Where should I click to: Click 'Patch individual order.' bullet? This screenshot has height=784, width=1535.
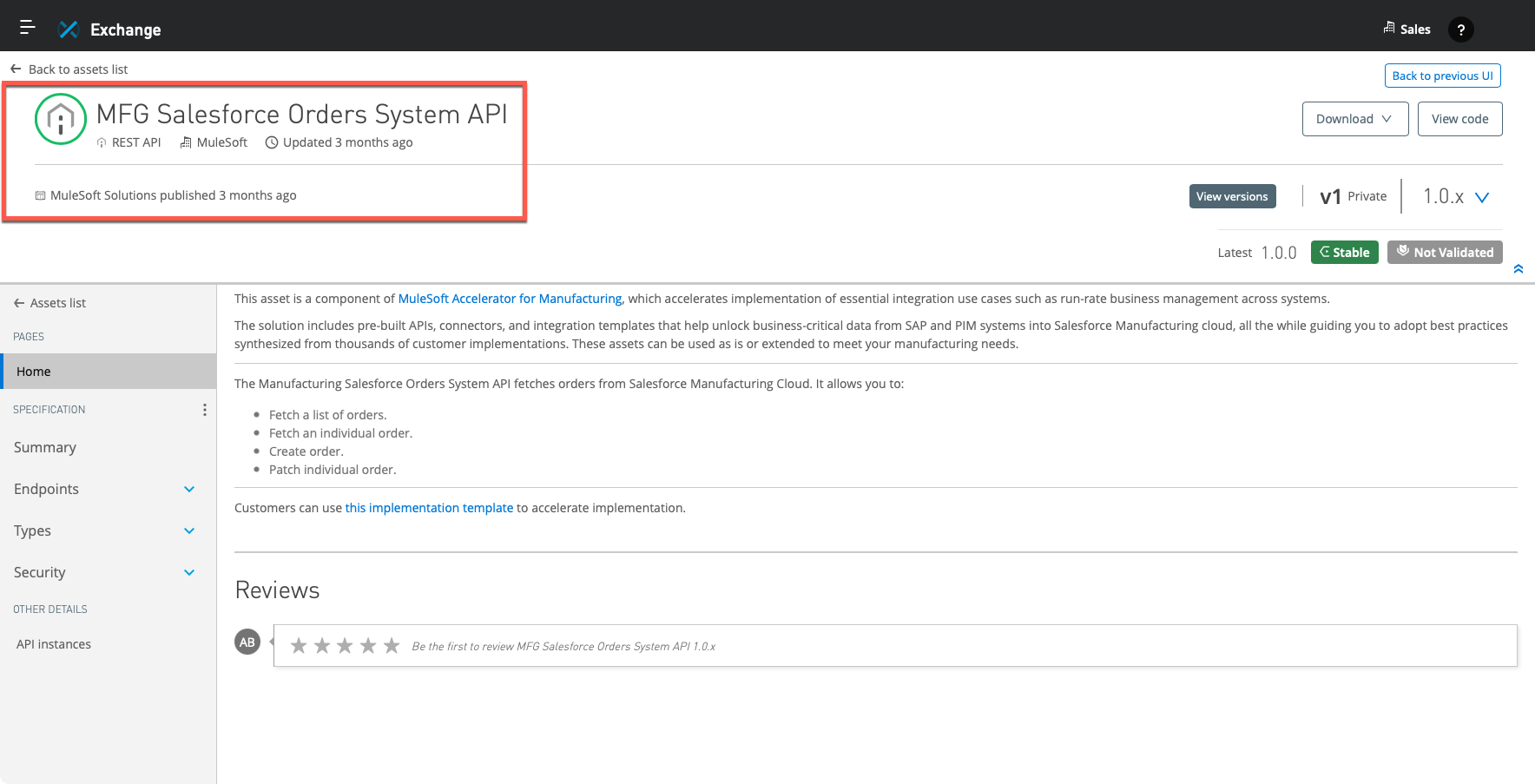tap(333, 470)
